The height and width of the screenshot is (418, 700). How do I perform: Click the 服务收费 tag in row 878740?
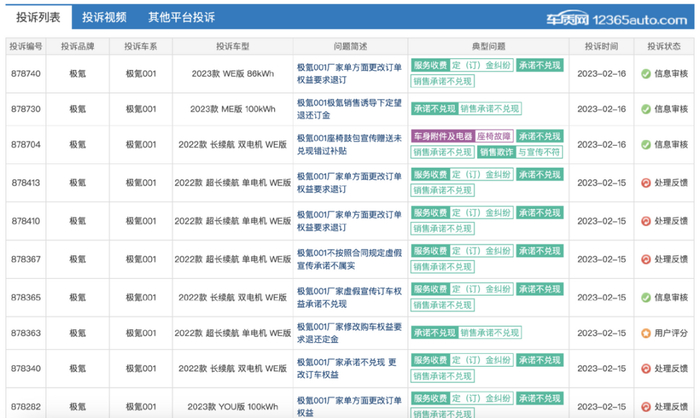coord(430,65)
